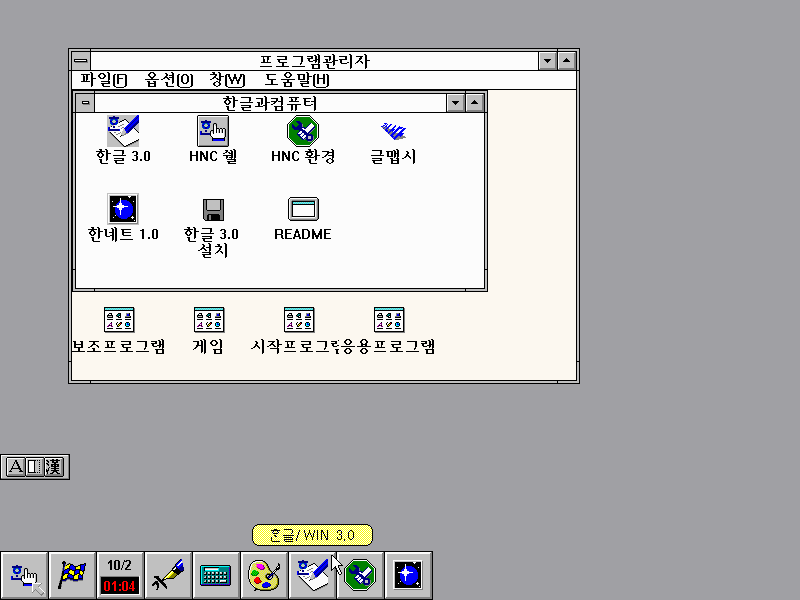The height and width of the screenshot is (600, 800).
Task: Click the pen and ink icon in bottom bar
Action: coord(168,575)
